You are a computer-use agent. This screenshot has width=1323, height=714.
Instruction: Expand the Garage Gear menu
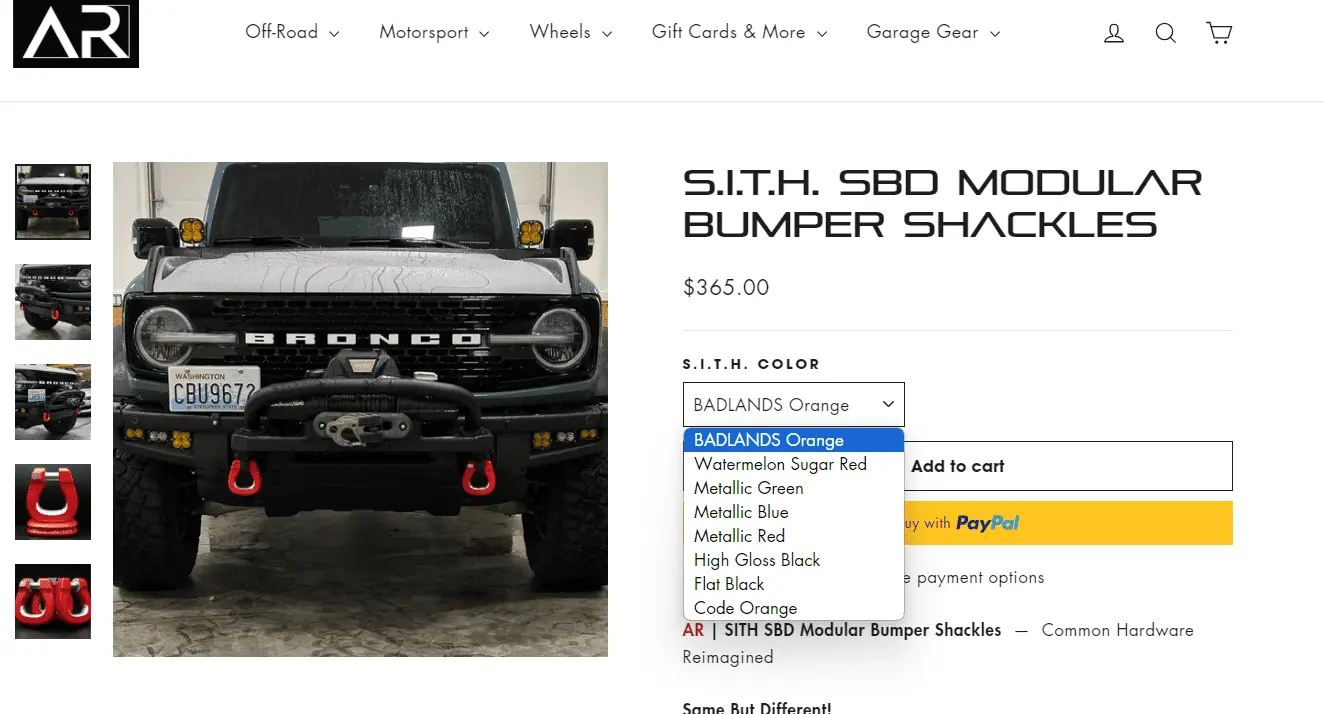click(x=933, y=32)
